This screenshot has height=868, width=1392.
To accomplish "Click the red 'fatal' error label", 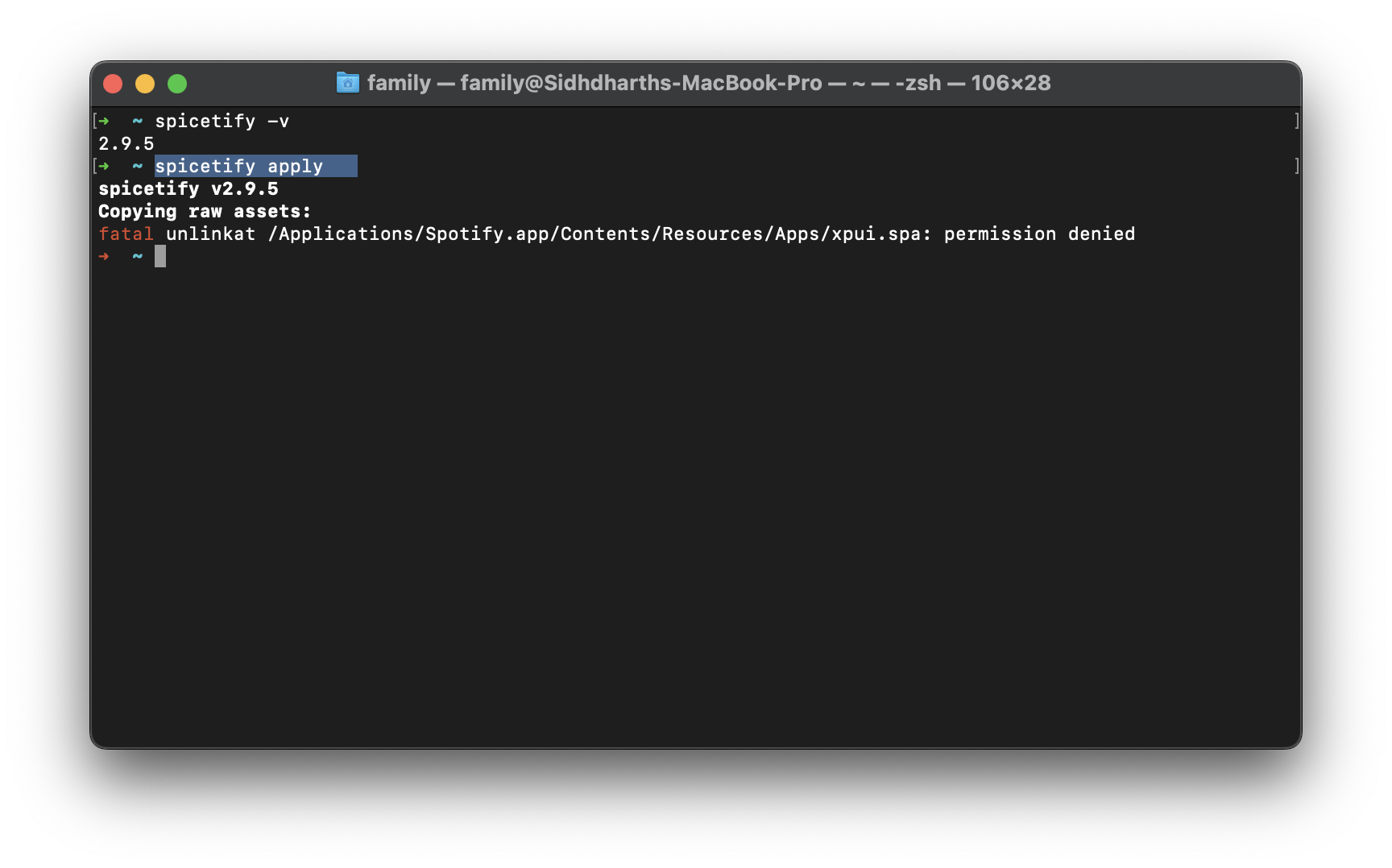I will click(x=126, y=234).
